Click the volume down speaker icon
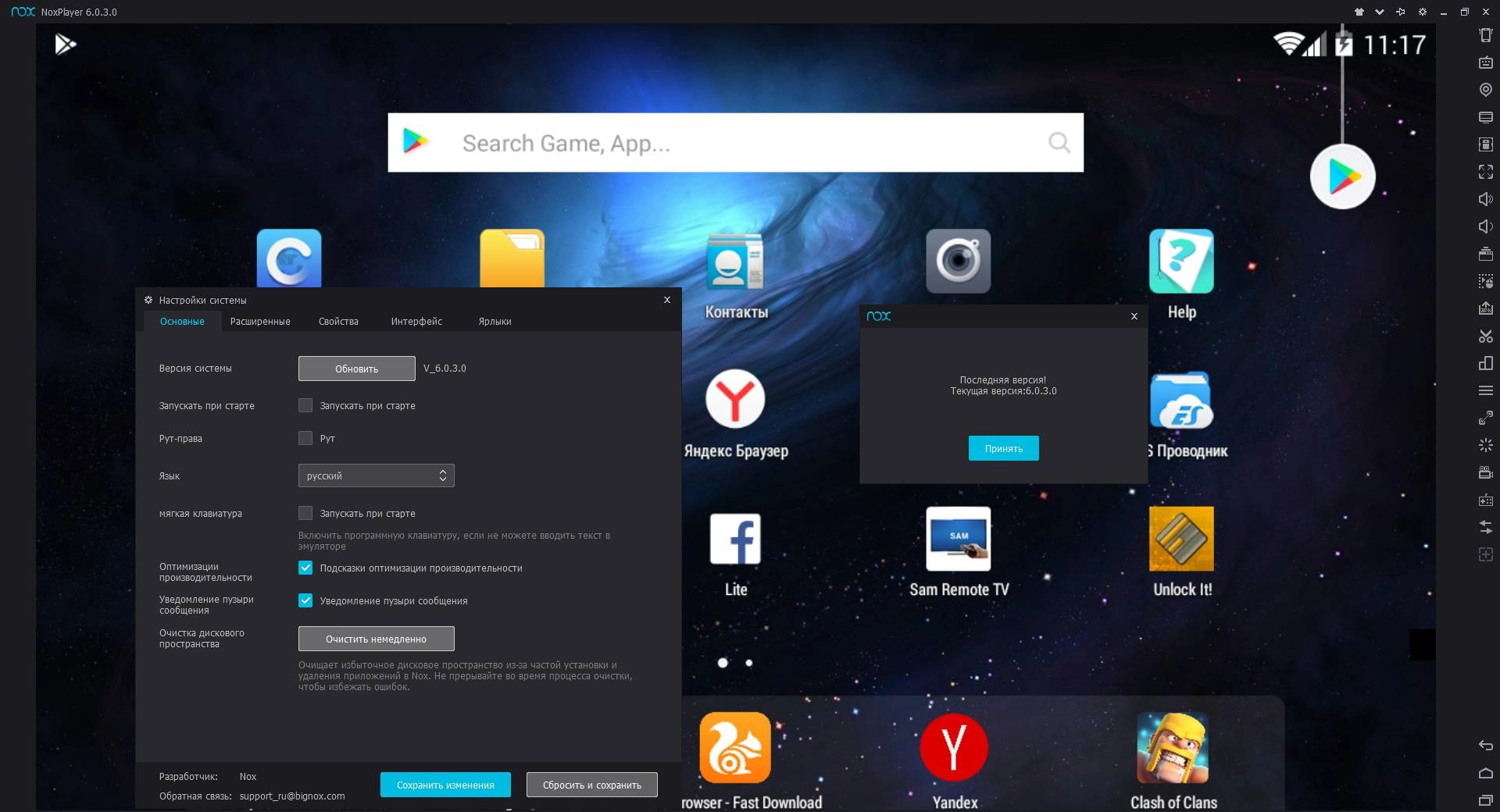This screenshot has width=1500, height=812. pos(1486,226)
